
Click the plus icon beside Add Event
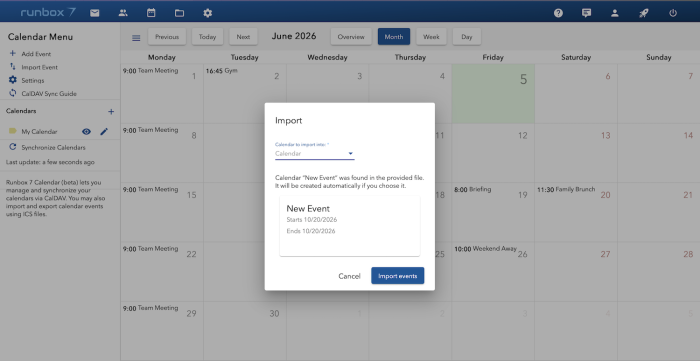[x=12, y=54]
